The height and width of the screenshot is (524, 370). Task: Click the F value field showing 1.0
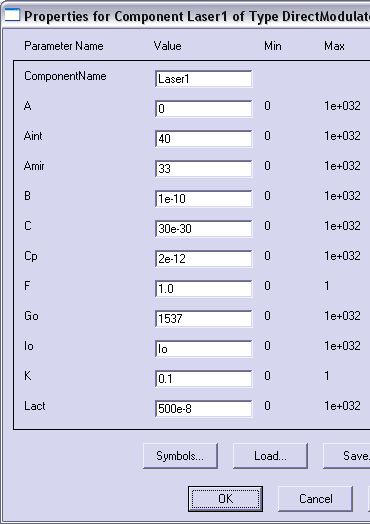click(x=204, y=289)
